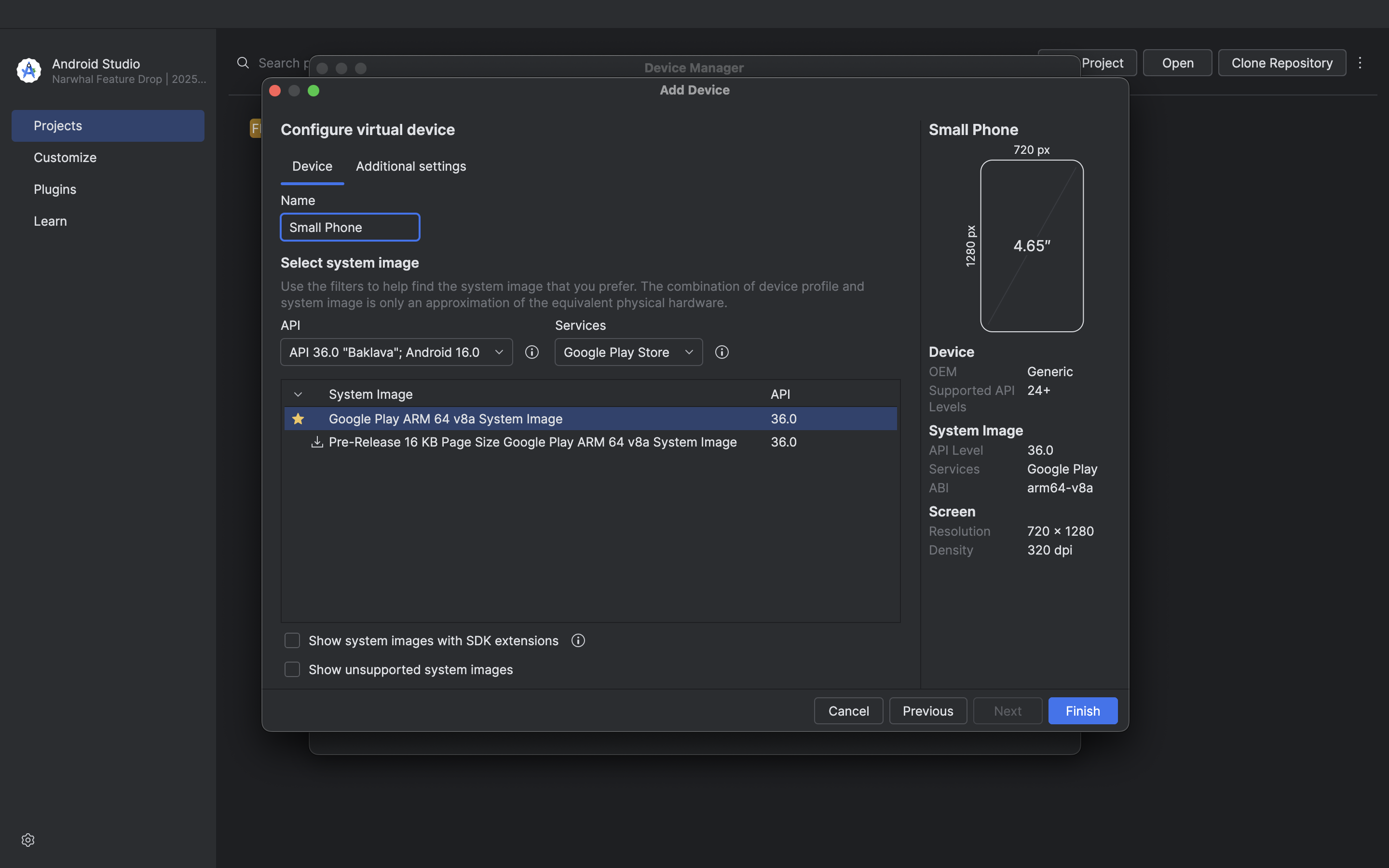Click the Android Studio logo icon

[29, 70]
